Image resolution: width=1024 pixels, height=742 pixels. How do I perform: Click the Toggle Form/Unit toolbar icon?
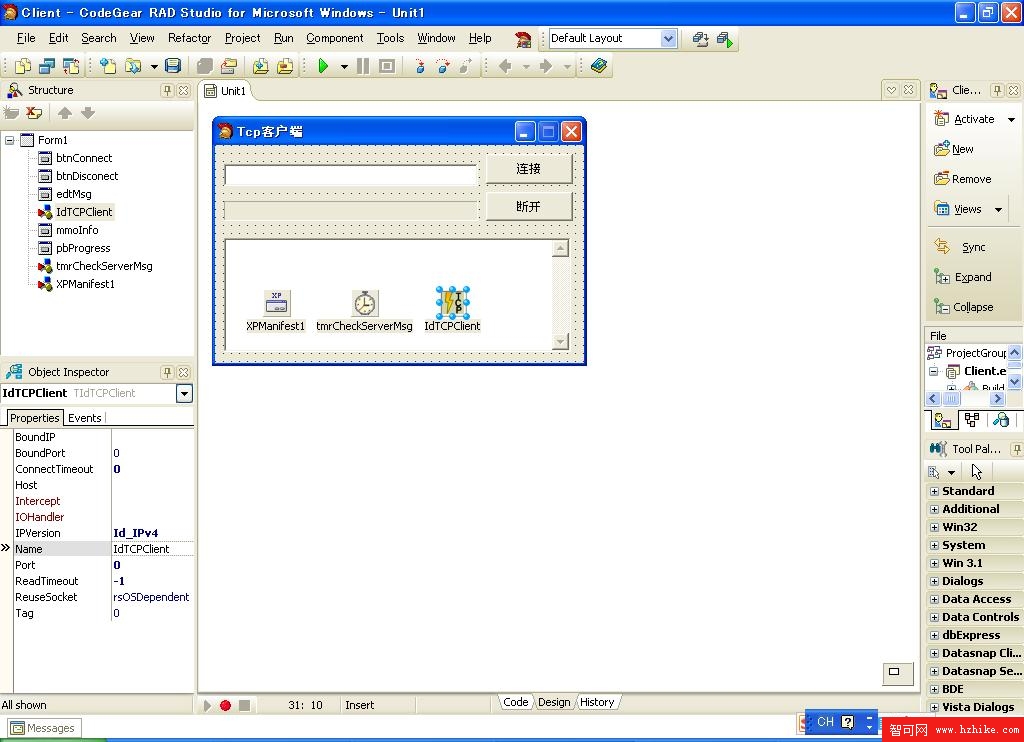71,66
